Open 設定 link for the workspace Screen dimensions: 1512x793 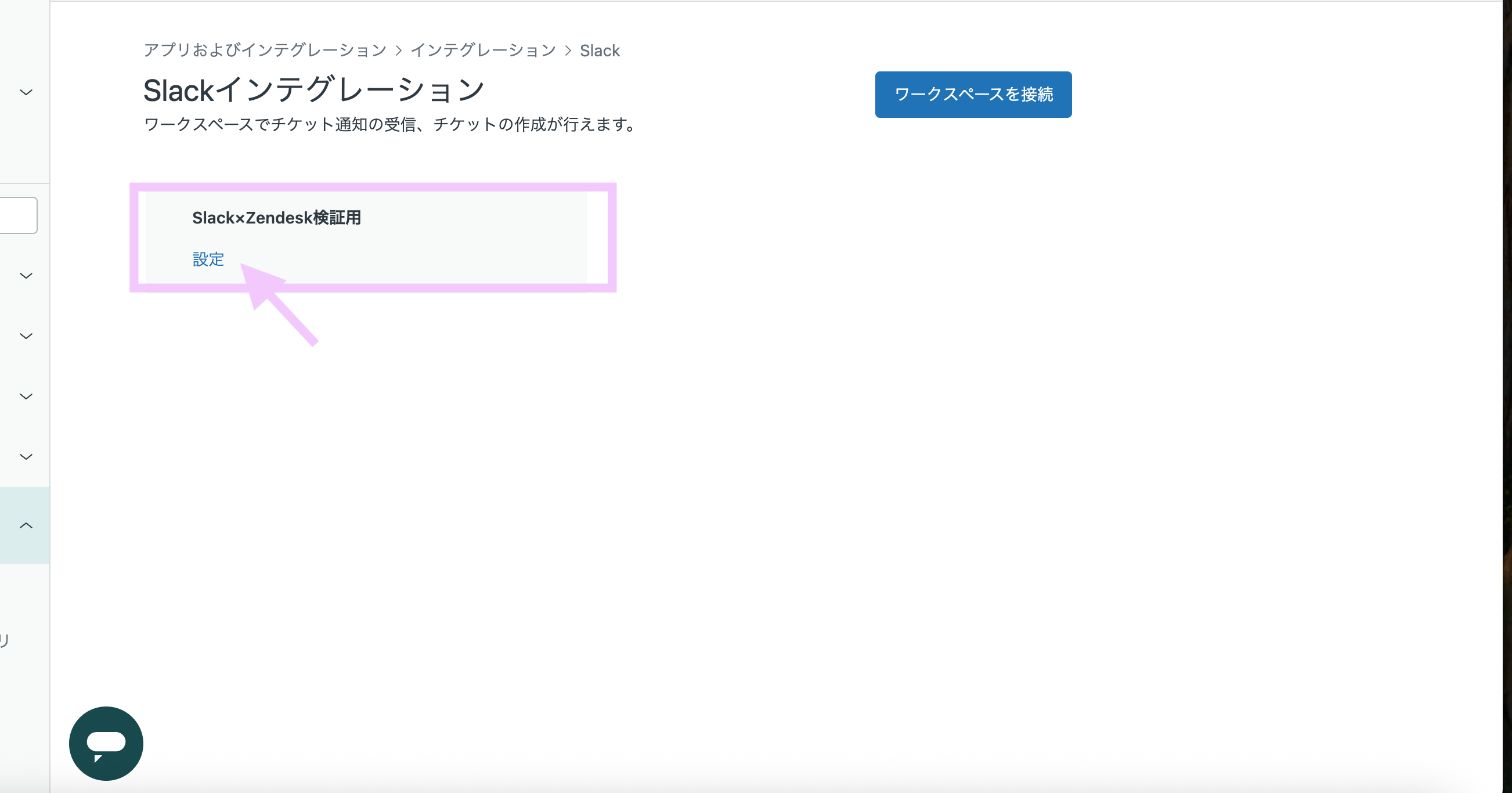click(208, 259)
